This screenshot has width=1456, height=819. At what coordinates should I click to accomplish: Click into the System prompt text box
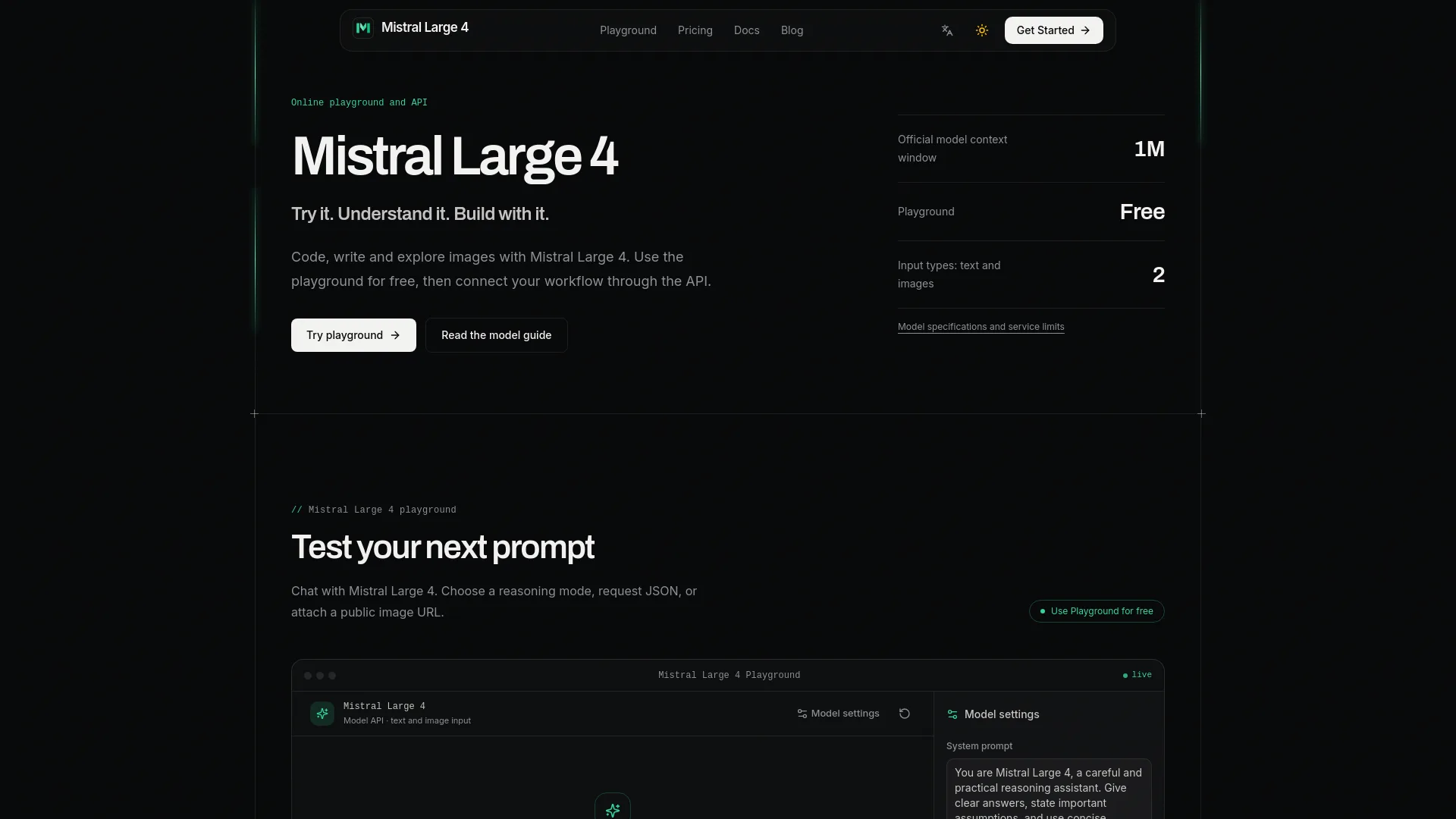1049,789
